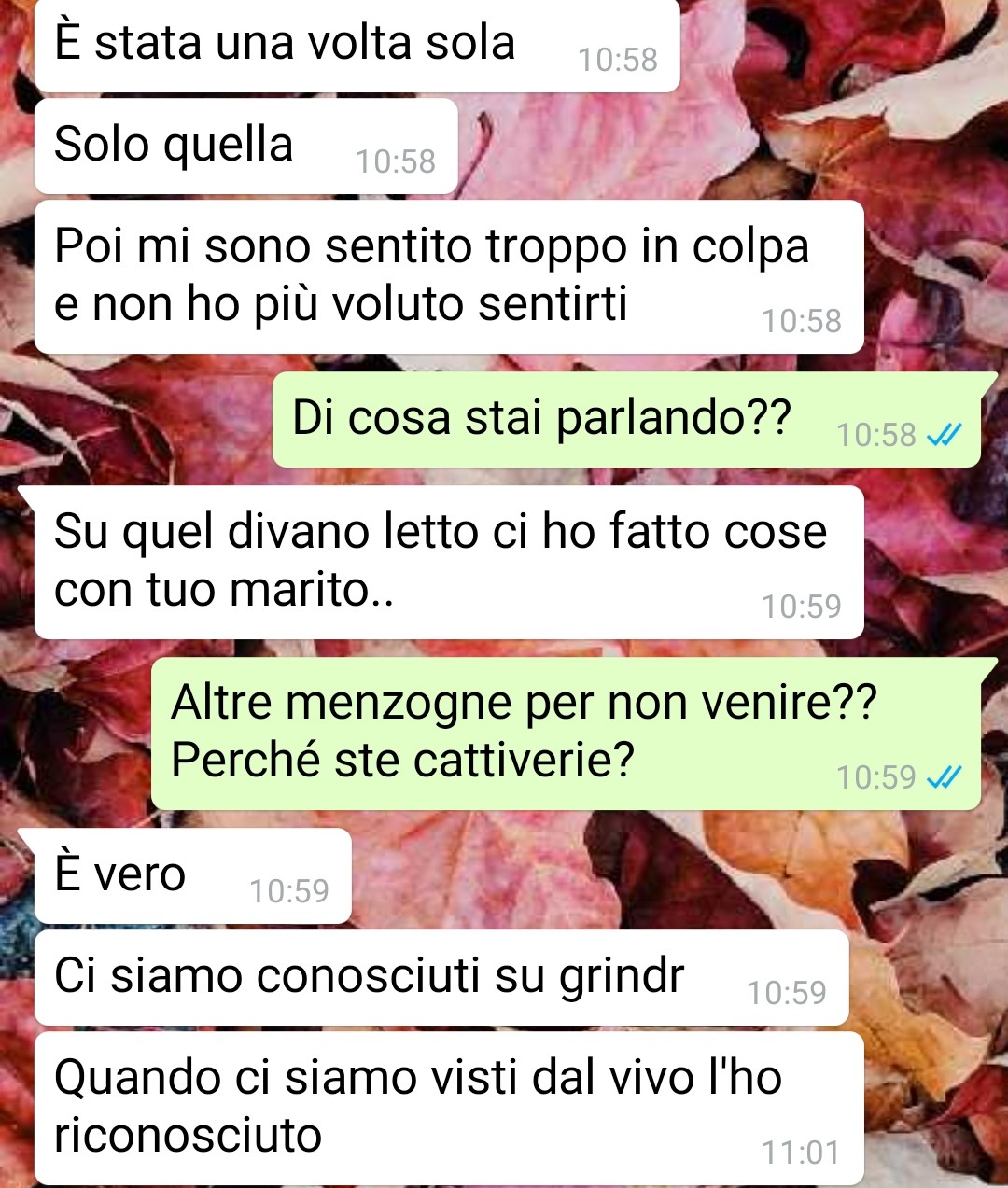Tap the empty wallpaper area right of "È vero"
1008x1188 pixels.
pyautogui.click(x=672, y=876)
